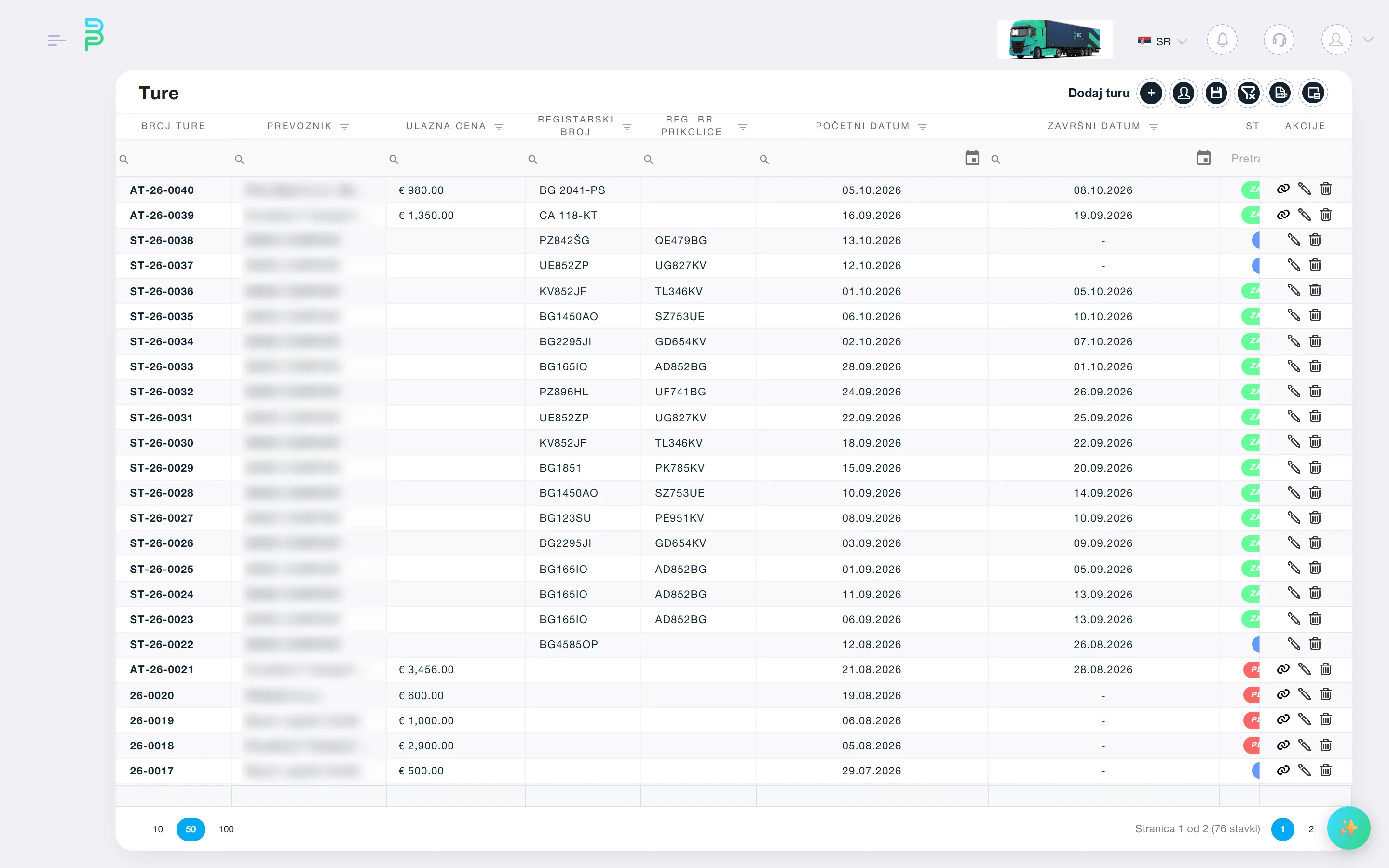The width and height of the screenshot is (1389, 868).
Task: Open the AI assistant sparkle button
Action: coord(1349,827)
